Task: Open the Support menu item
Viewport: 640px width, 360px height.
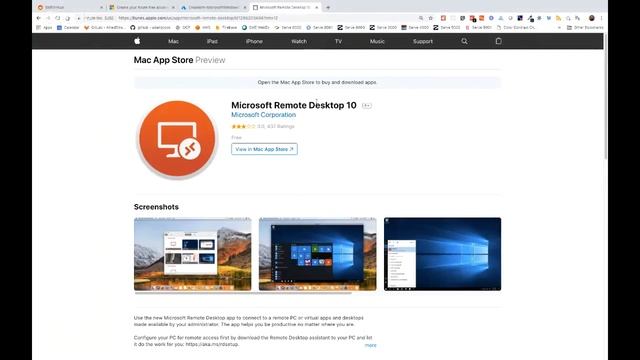Action: tap(423, 41)
